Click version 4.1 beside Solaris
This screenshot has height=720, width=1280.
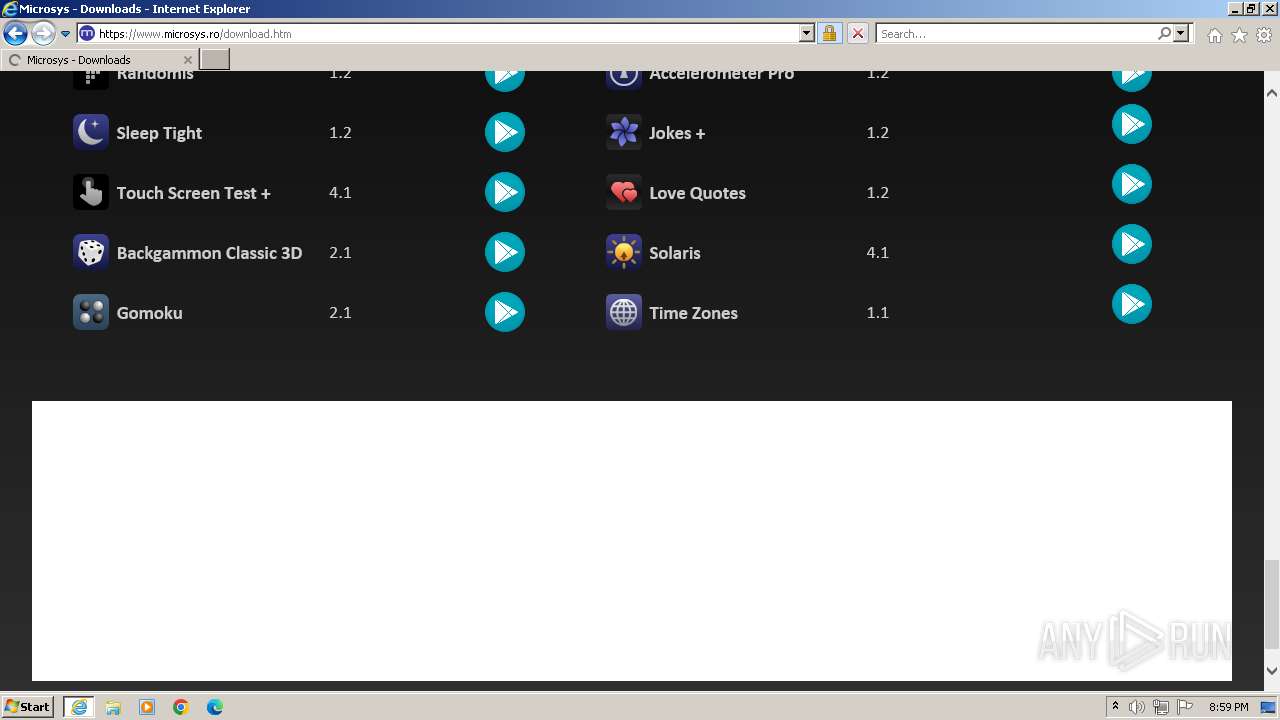[877, 253]
